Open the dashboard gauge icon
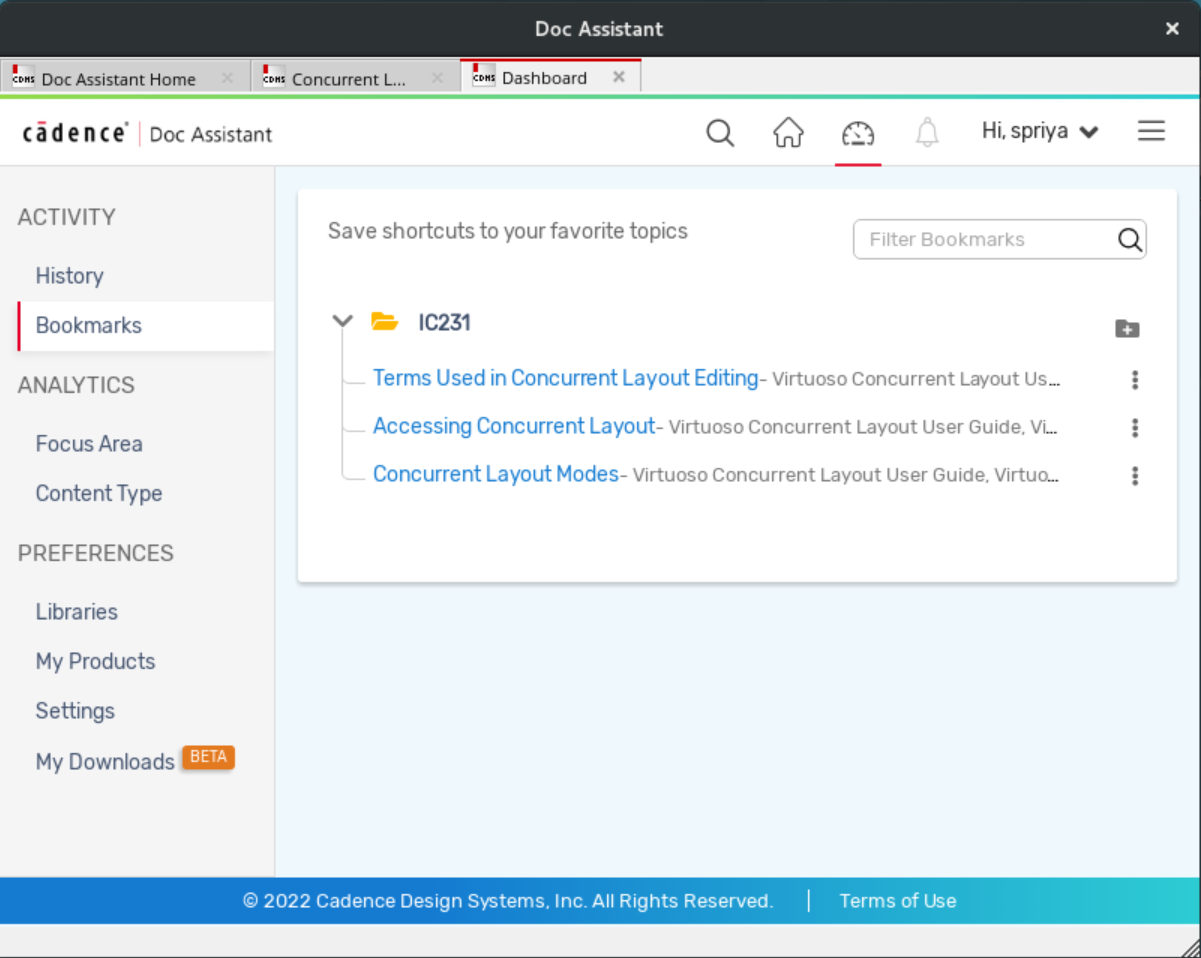1201x958 pixels. [x=858, y=132]
